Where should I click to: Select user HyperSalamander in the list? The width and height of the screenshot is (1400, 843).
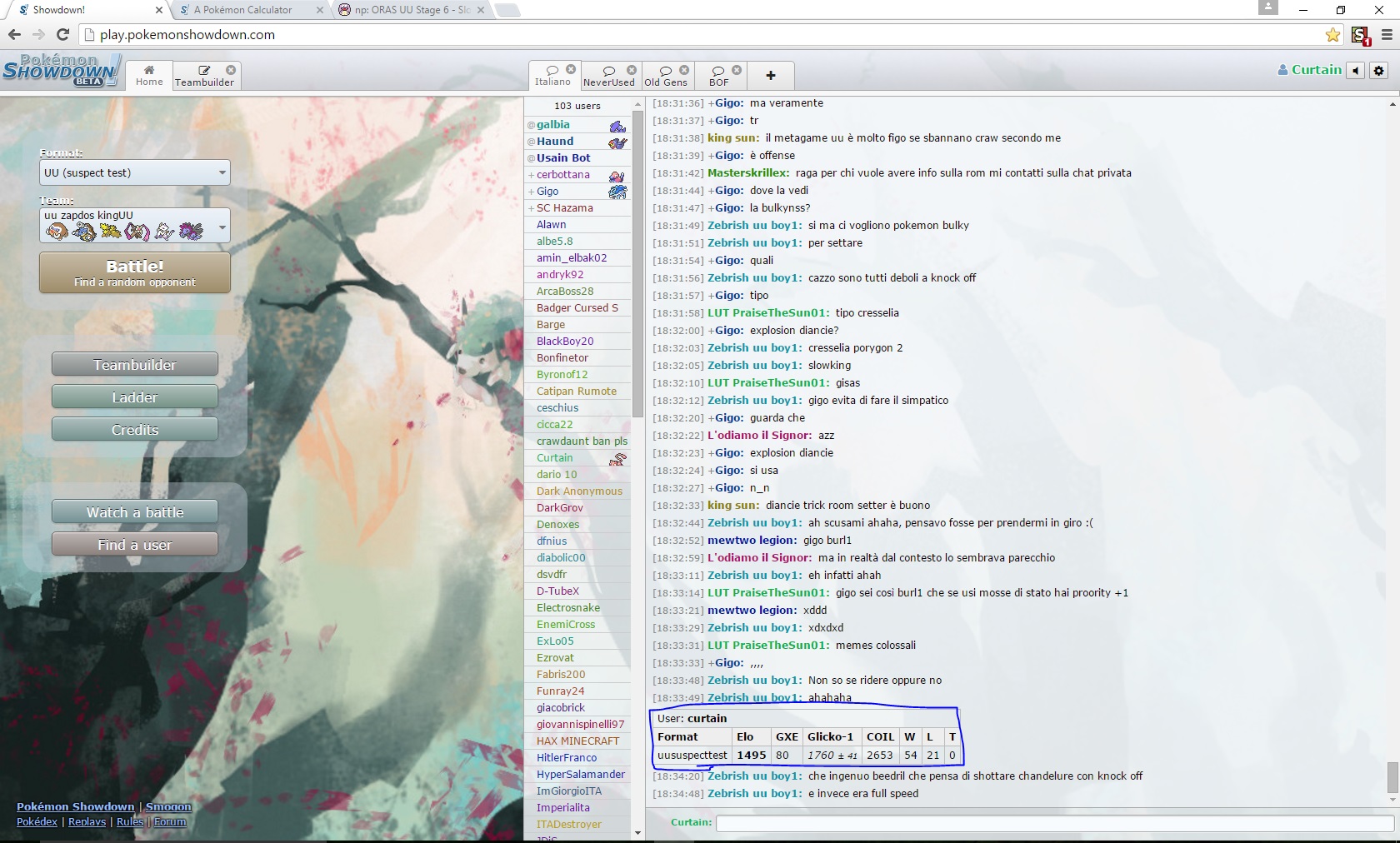[577, 775]
